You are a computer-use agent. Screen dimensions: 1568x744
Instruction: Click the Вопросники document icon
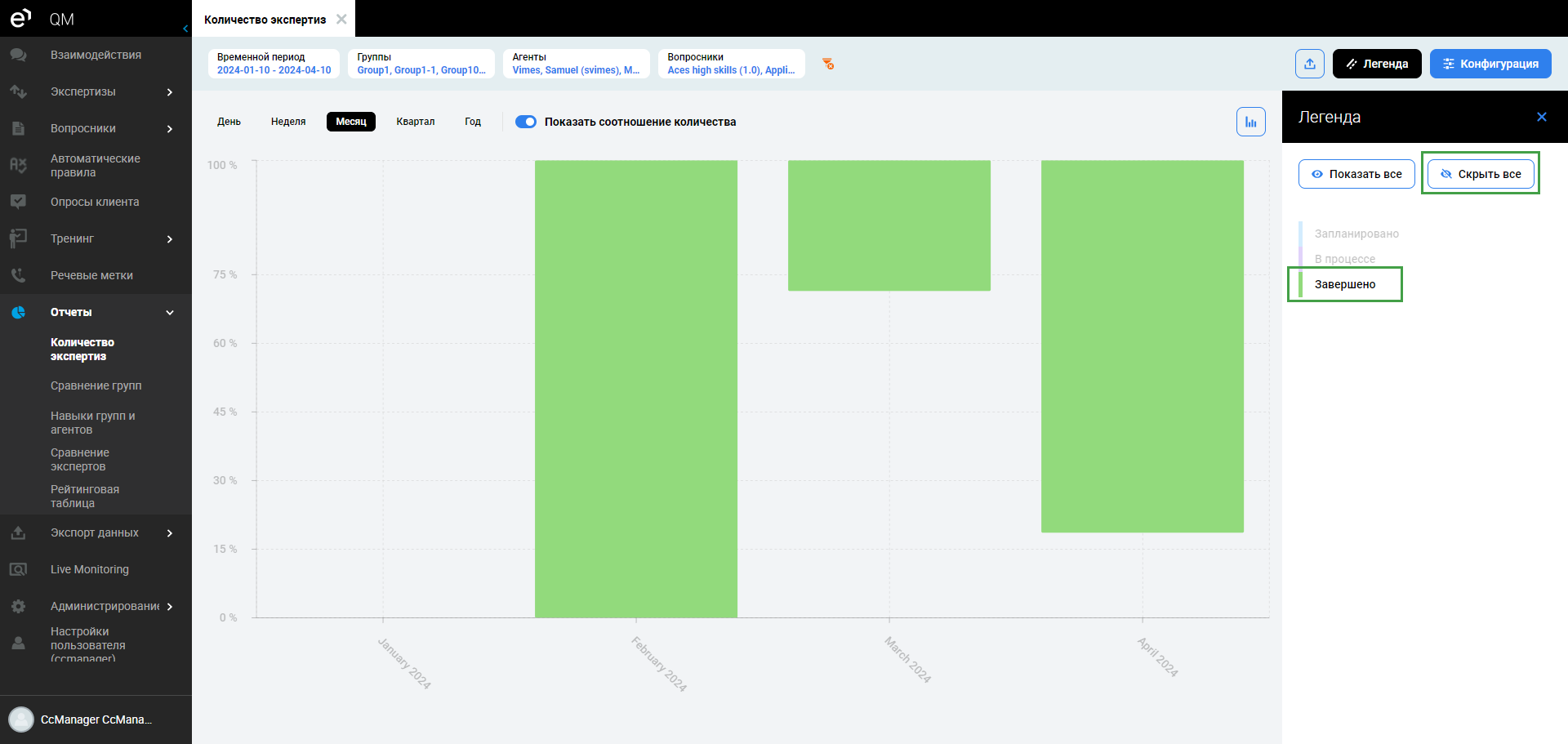click(18, 128)
